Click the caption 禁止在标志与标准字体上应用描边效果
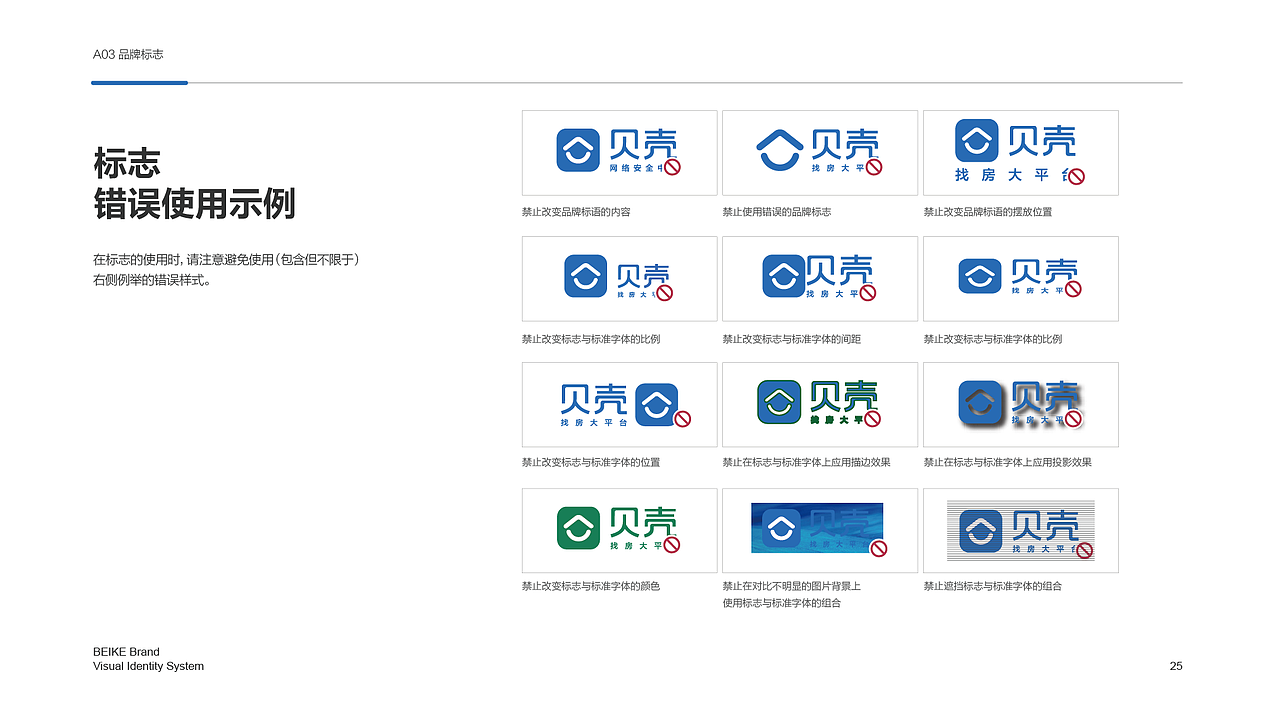This screenshot has width=1280, height=720. [807, 463]
